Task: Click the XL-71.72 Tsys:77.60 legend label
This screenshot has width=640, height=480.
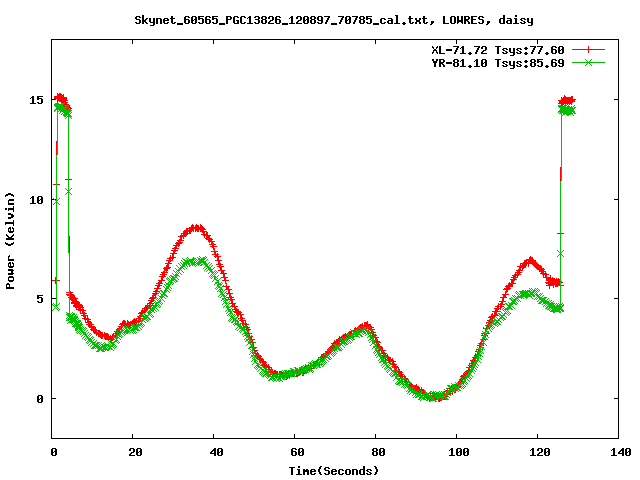Action: click(x=498, y=50)
